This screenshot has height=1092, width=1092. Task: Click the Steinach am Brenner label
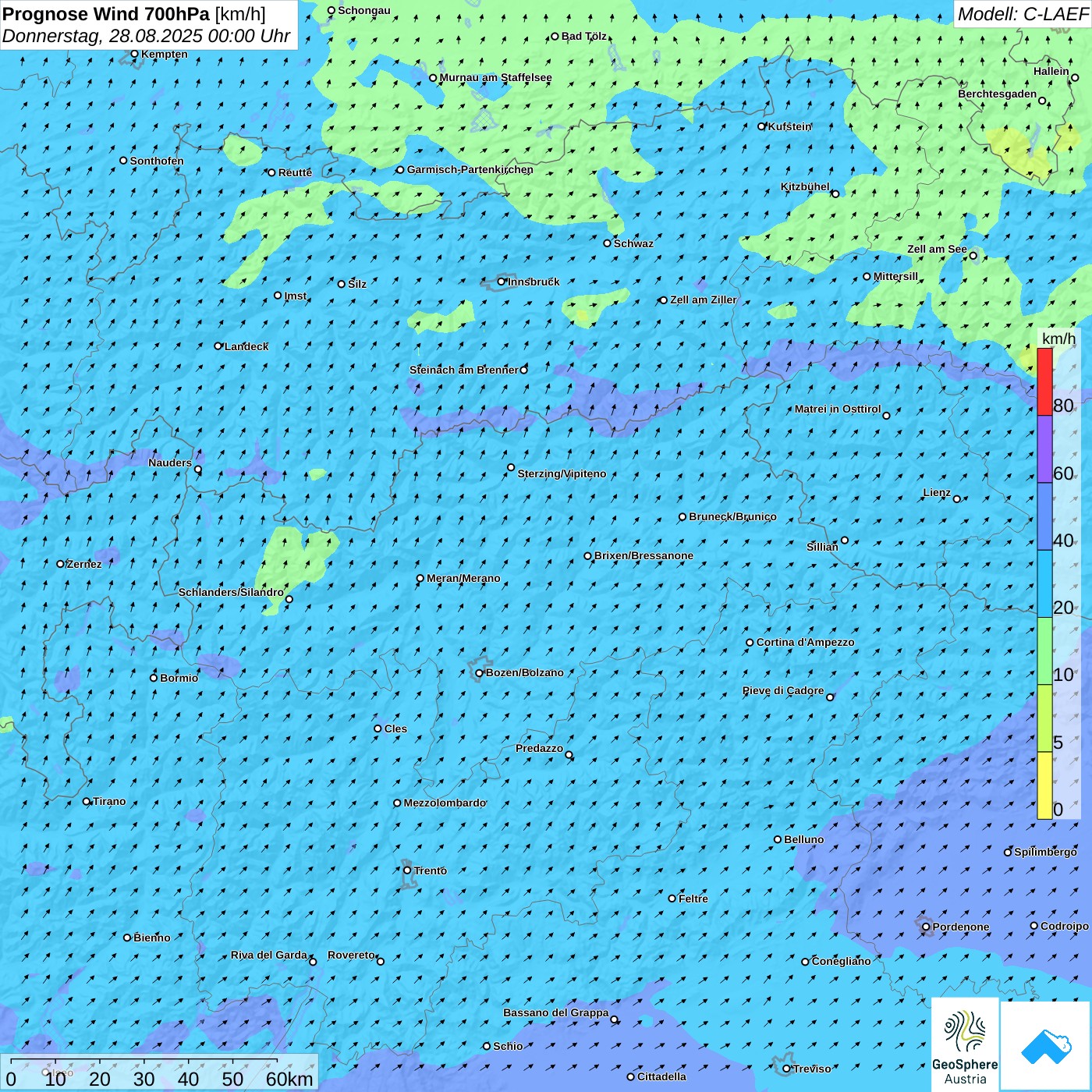[463, 370]
